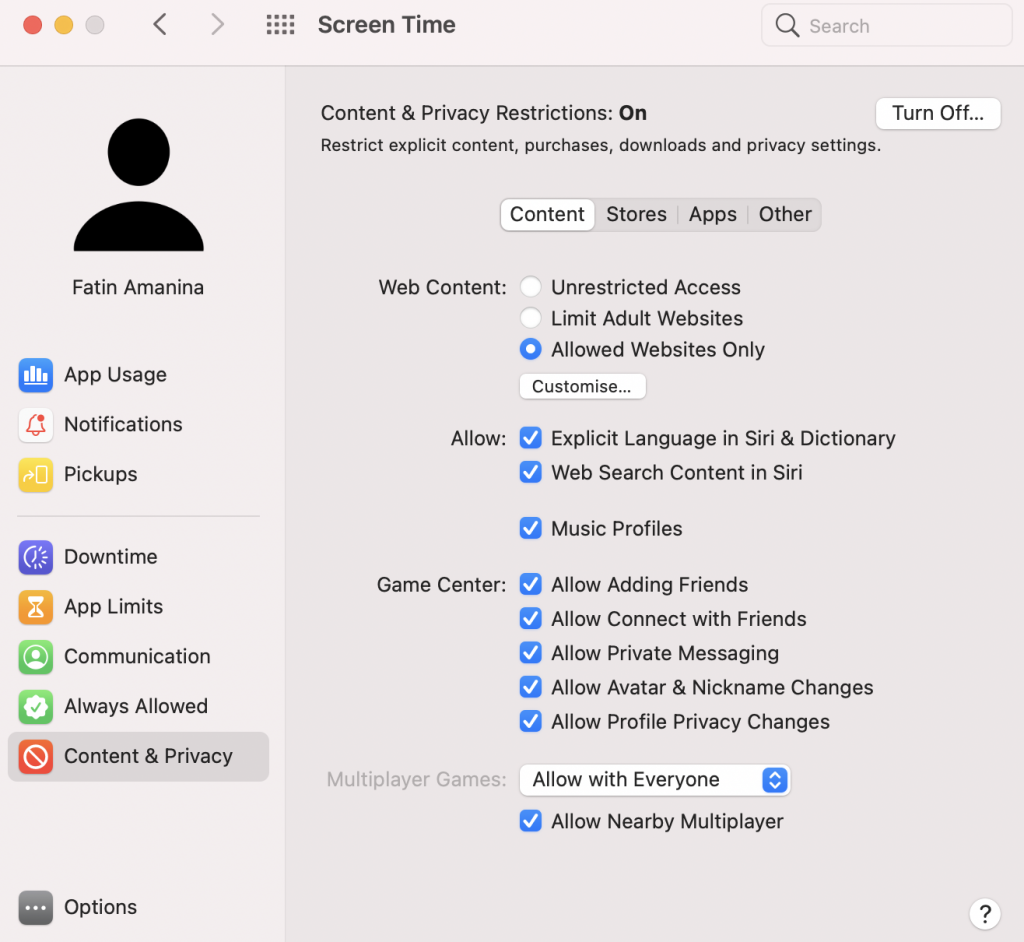Open Always Allowed in the sidebar

click(138, 706)
